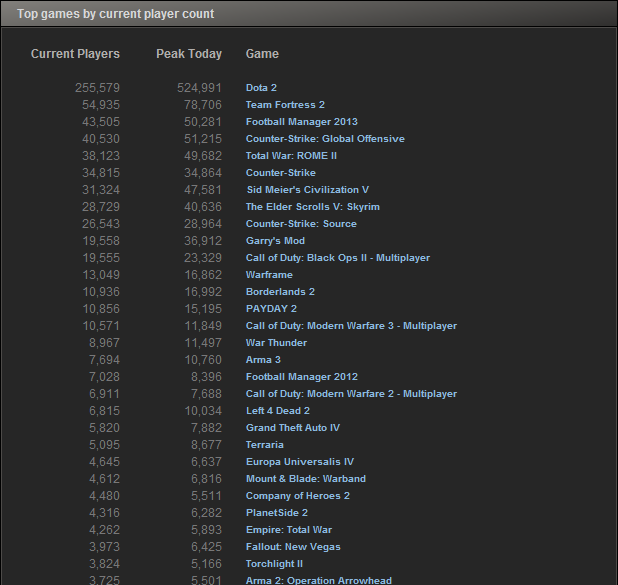
Task: Click Team Fortress 2 peak 78,706
Action: coord(203,105)
